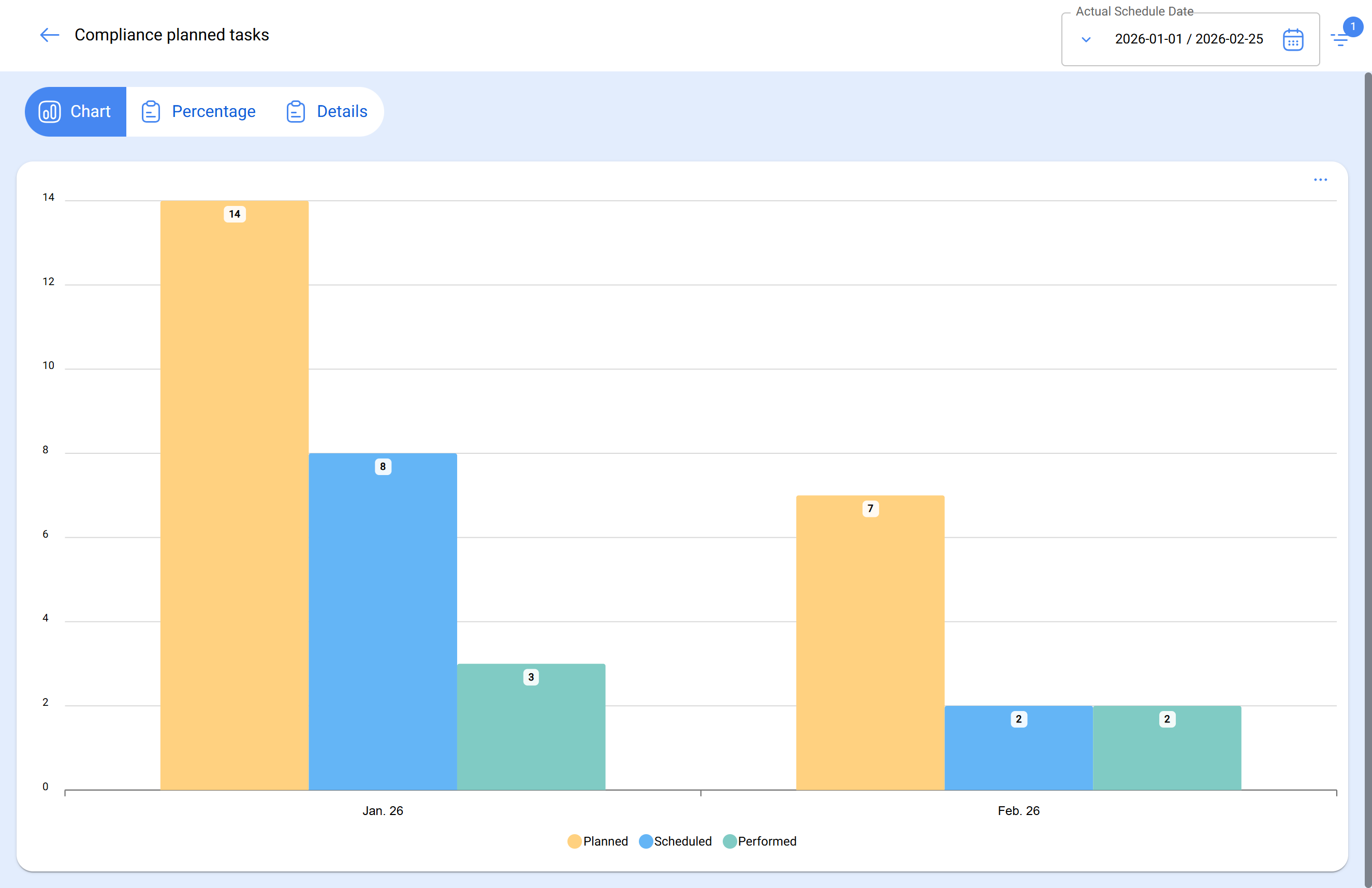Click the Jan. 26 Scheduled bar
The image size is (1372, 888).
(383, 623)
